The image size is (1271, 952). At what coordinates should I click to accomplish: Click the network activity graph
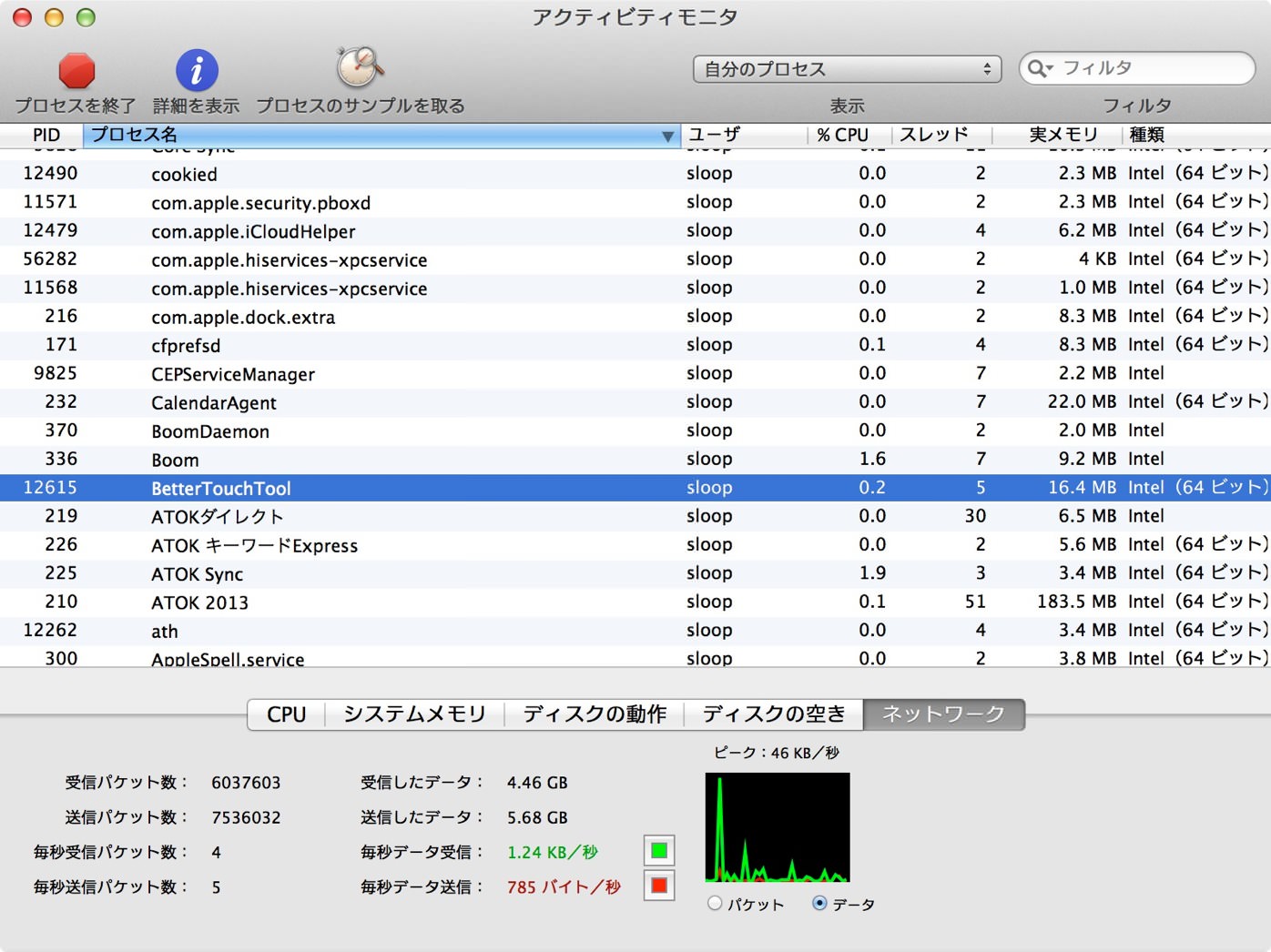(x=778, y=827)
